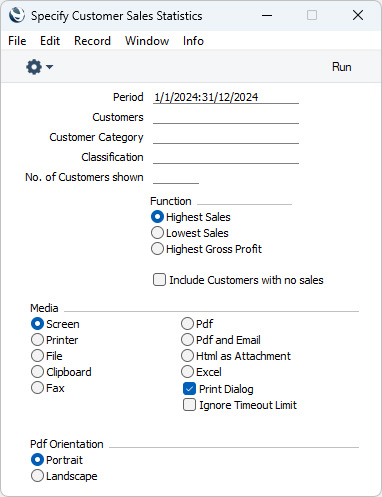382x497 pixels.
Task: Open the Info menu
Action: pos(193,41)
